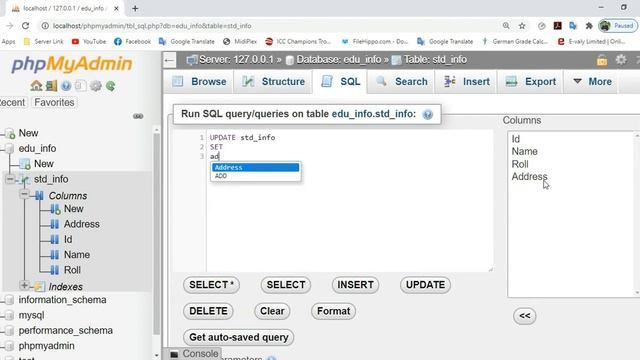Select Id in Columns list
This screenshot has height=360, width=640.
point(516,139)
